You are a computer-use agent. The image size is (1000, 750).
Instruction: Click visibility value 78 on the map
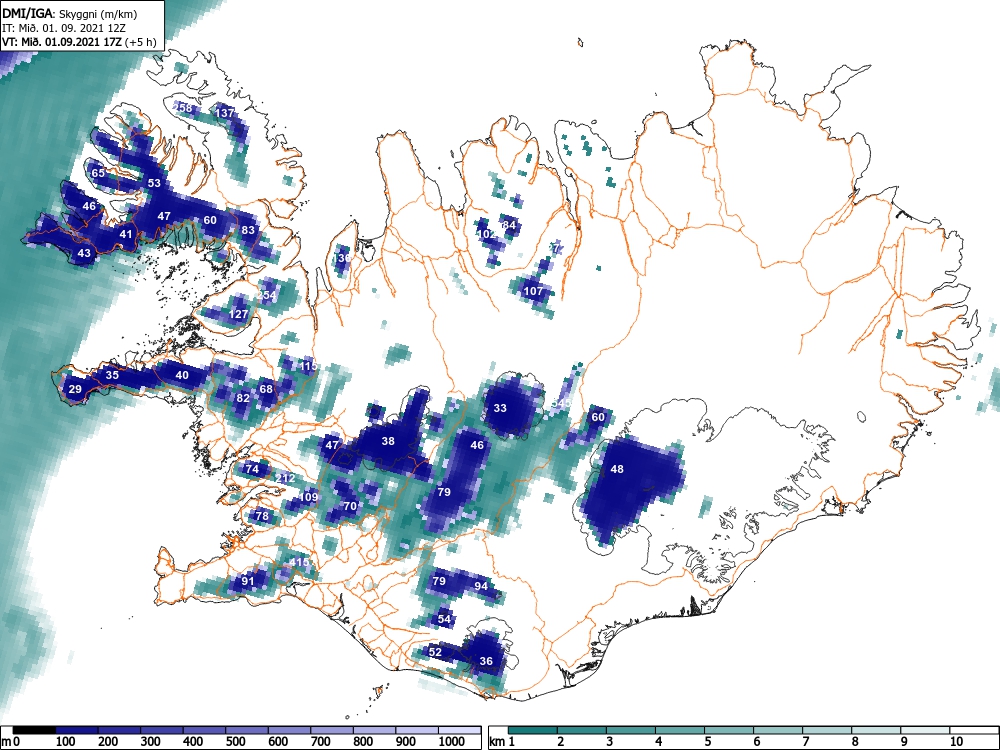tap(262, 516)
